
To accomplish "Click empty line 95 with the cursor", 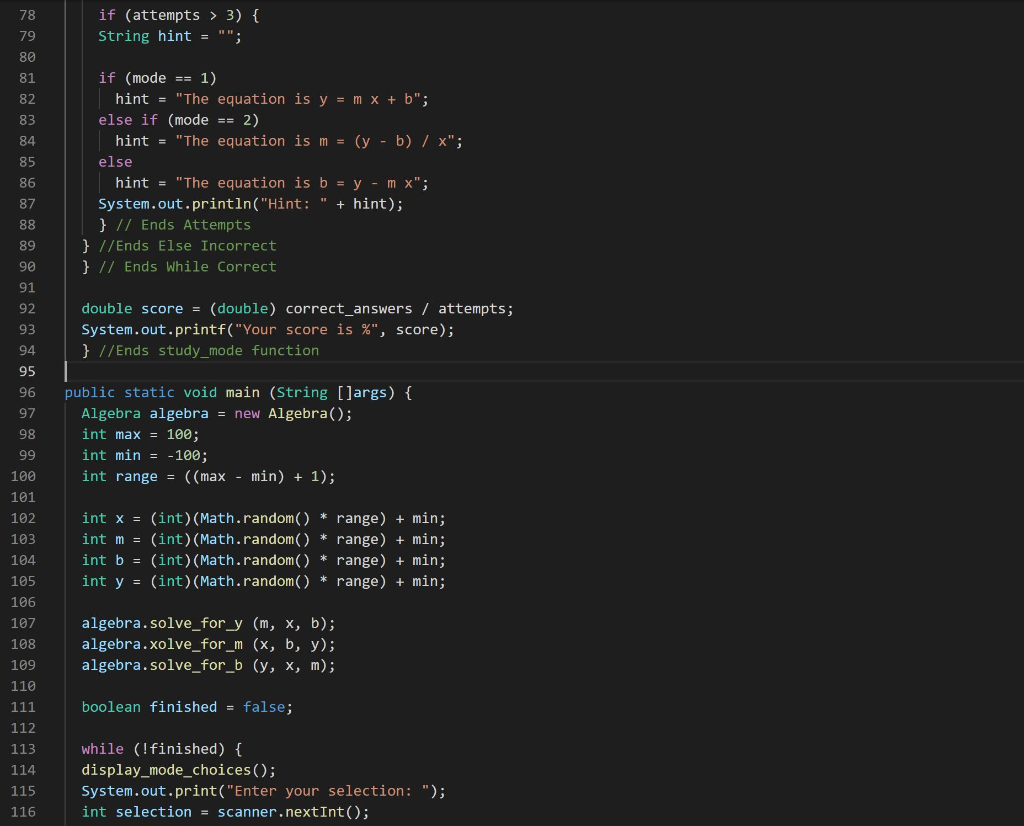I will (542, 372).
